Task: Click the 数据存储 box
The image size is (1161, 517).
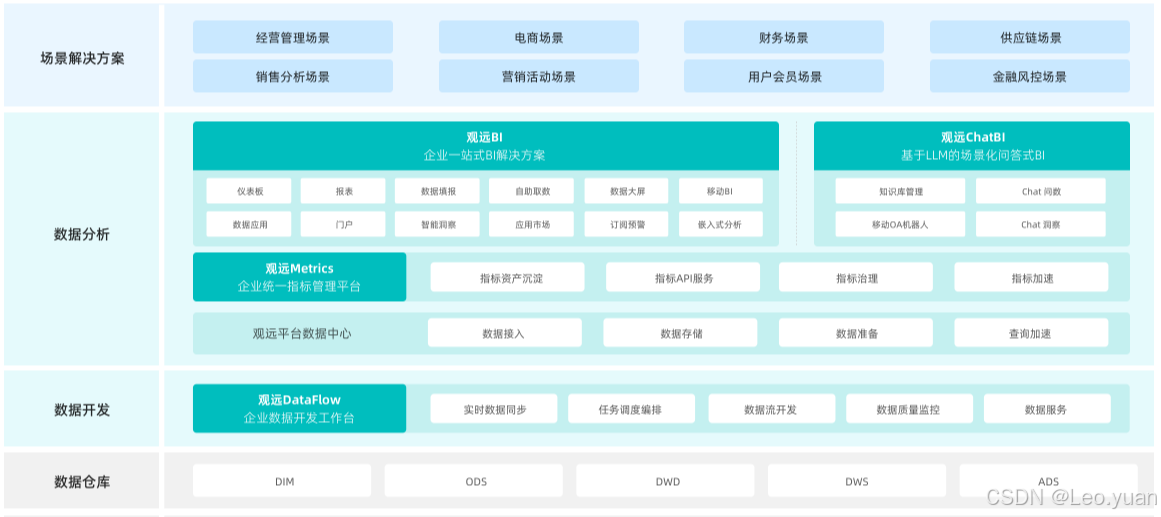Action: pos(680,333)
